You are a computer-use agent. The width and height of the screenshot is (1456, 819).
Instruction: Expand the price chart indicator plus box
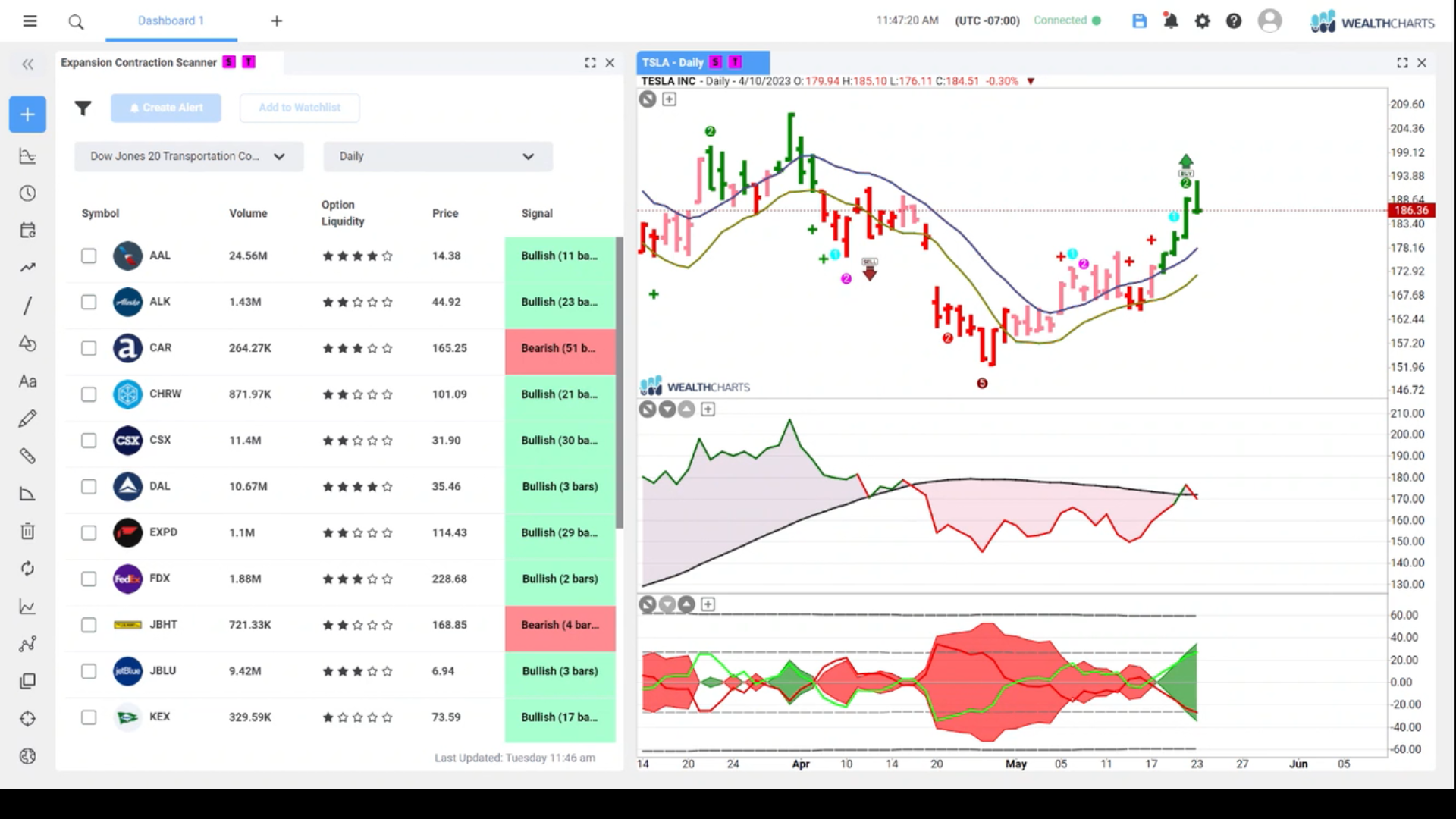669,99
